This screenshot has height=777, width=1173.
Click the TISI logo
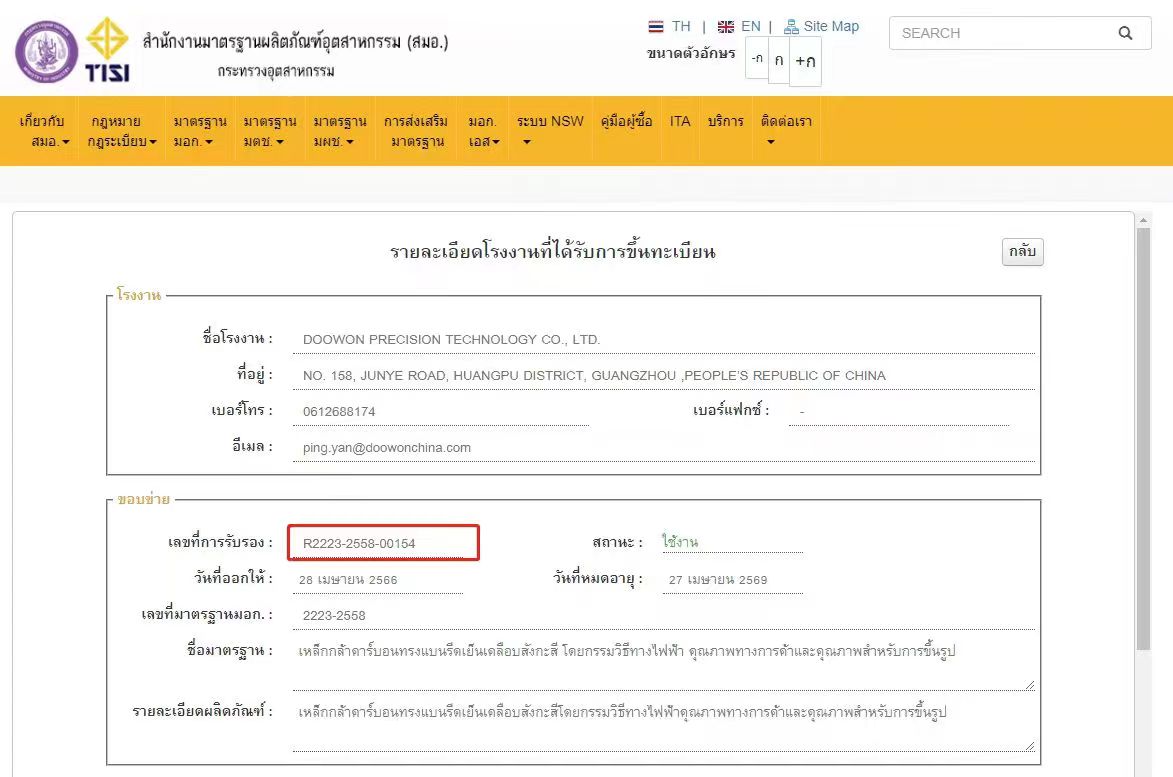point(107,50)
